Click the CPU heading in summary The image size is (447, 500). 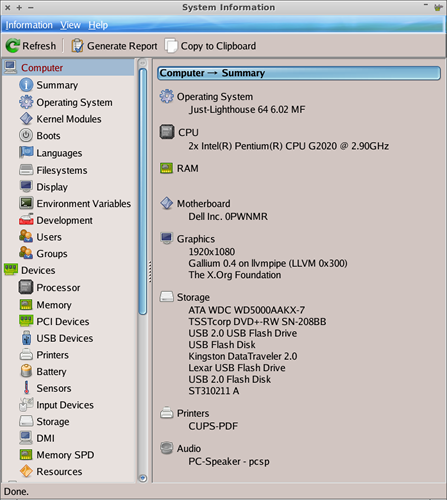(188, 132)
